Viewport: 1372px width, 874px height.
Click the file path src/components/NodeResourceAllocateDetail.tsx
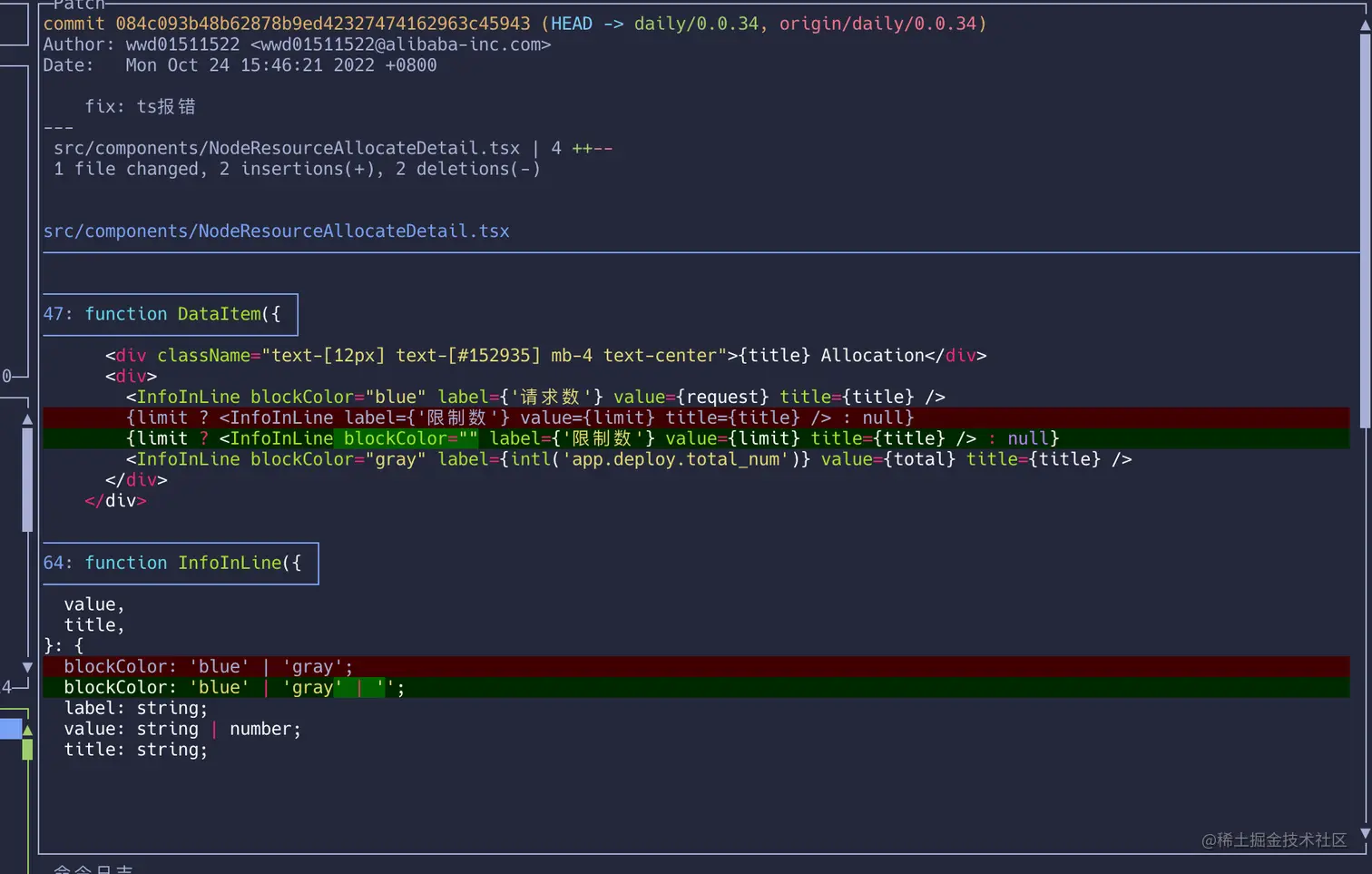click(277, 231)
